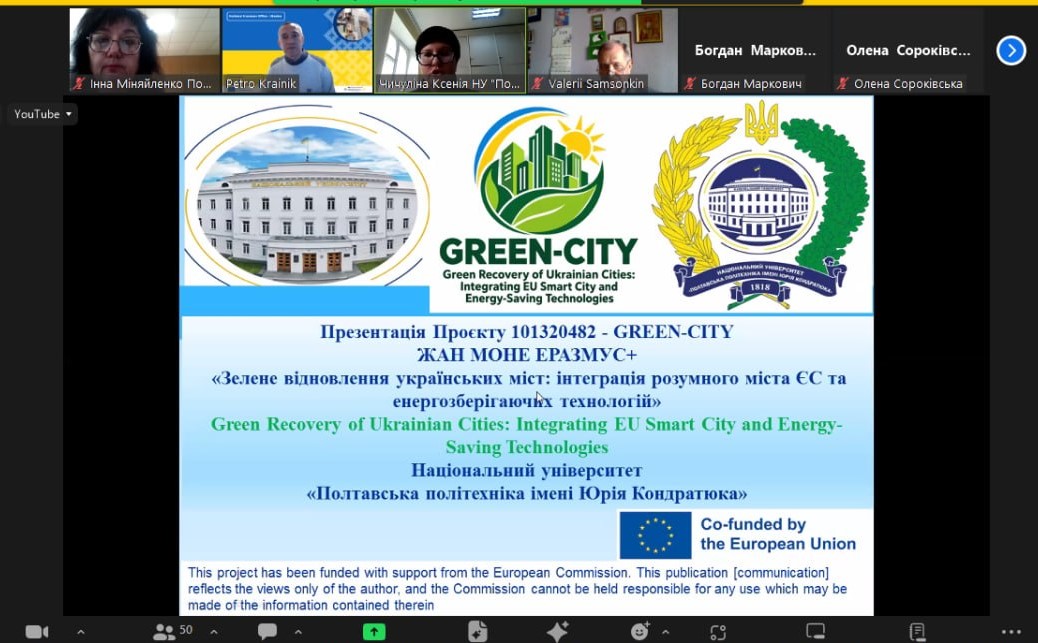Select Інна Міняйленко video thumbnail
Image resolution: width=1038 pixels, height=643 pixels.
tap(144, 50)
